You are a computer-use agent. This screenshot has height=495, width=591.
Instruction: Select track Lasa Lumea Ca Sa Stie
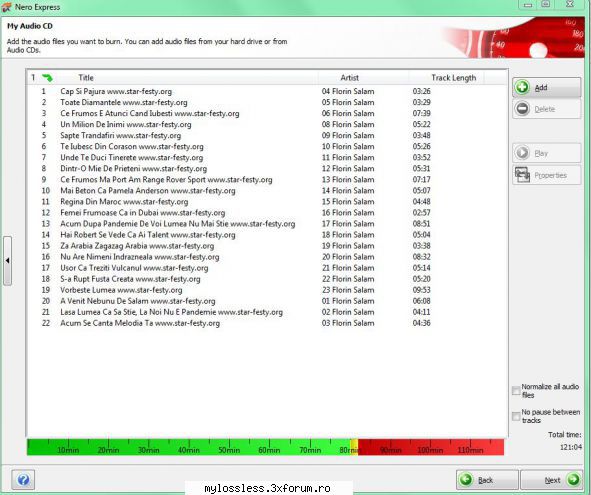171,312
